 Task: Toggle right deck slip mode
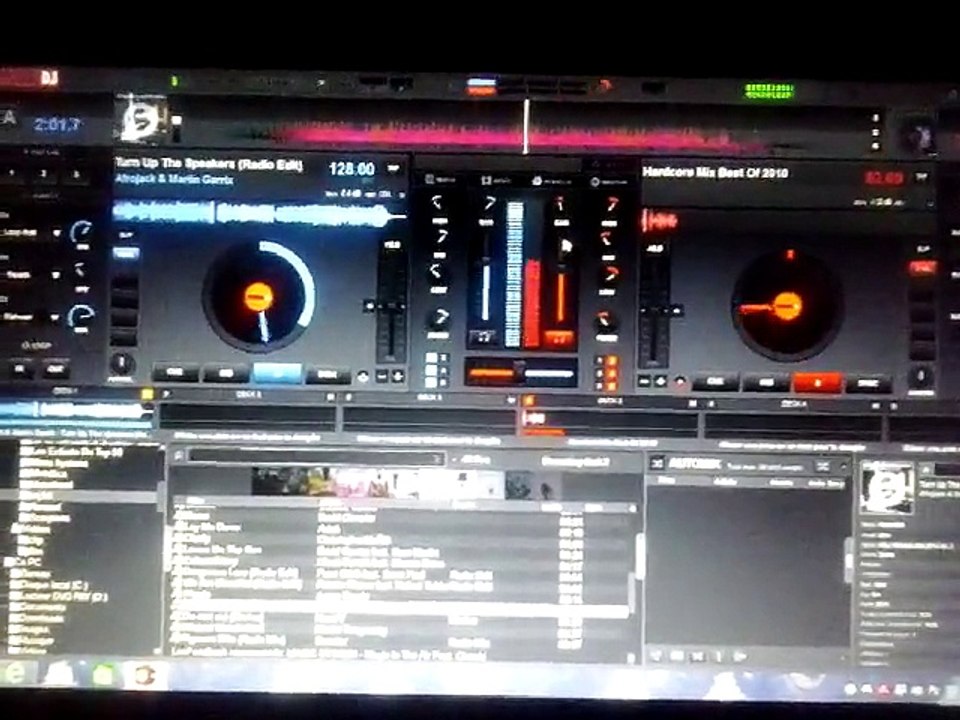(x=923, y=249)
